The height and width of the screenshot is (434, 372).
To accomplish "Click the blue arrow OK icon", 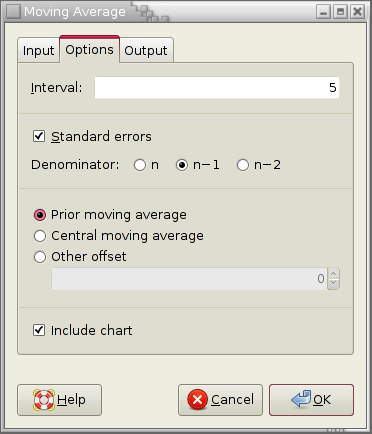I will pos(301,399).
